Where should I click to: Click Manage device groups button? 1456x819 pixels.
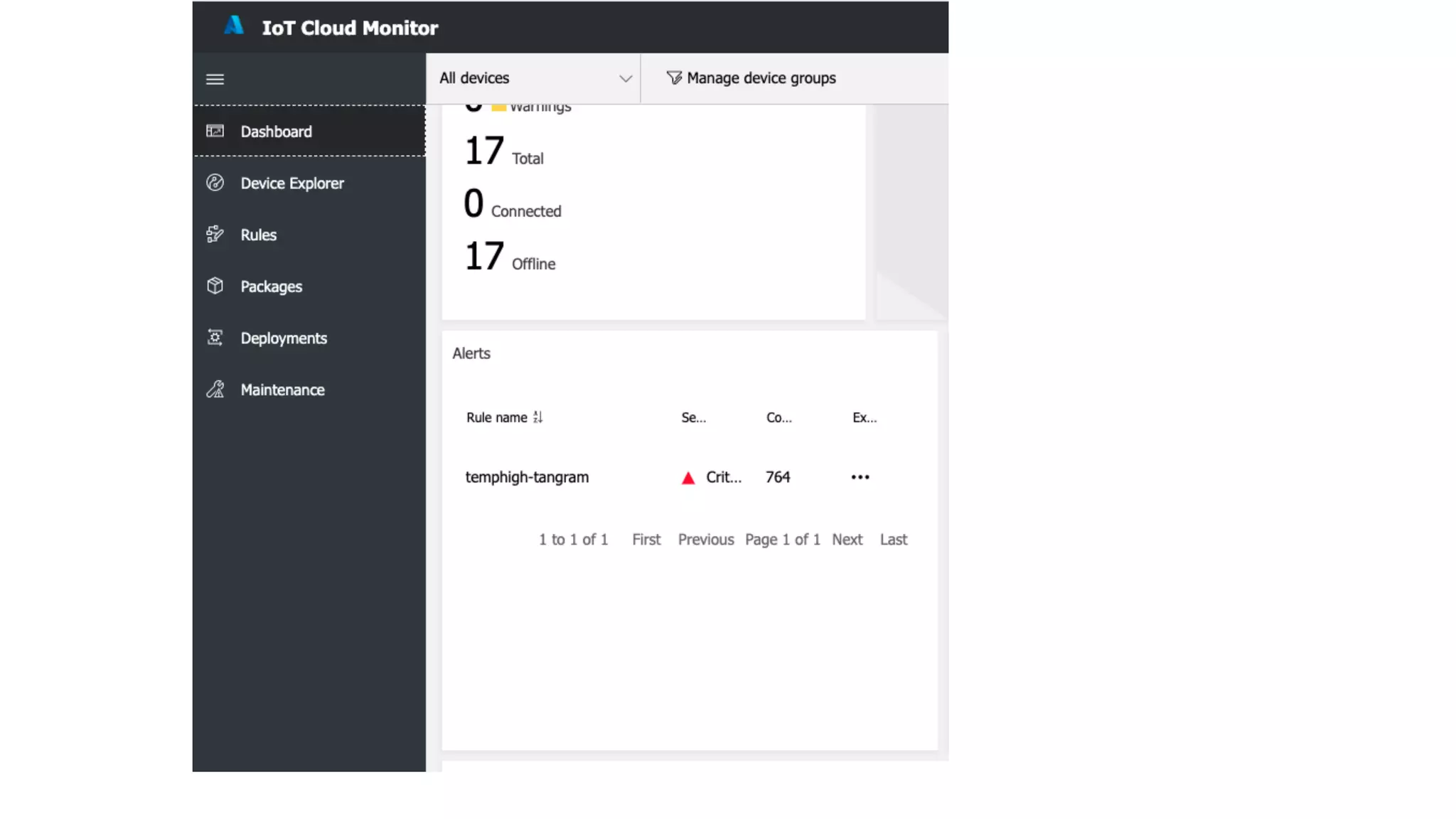[x=751, y=78]
